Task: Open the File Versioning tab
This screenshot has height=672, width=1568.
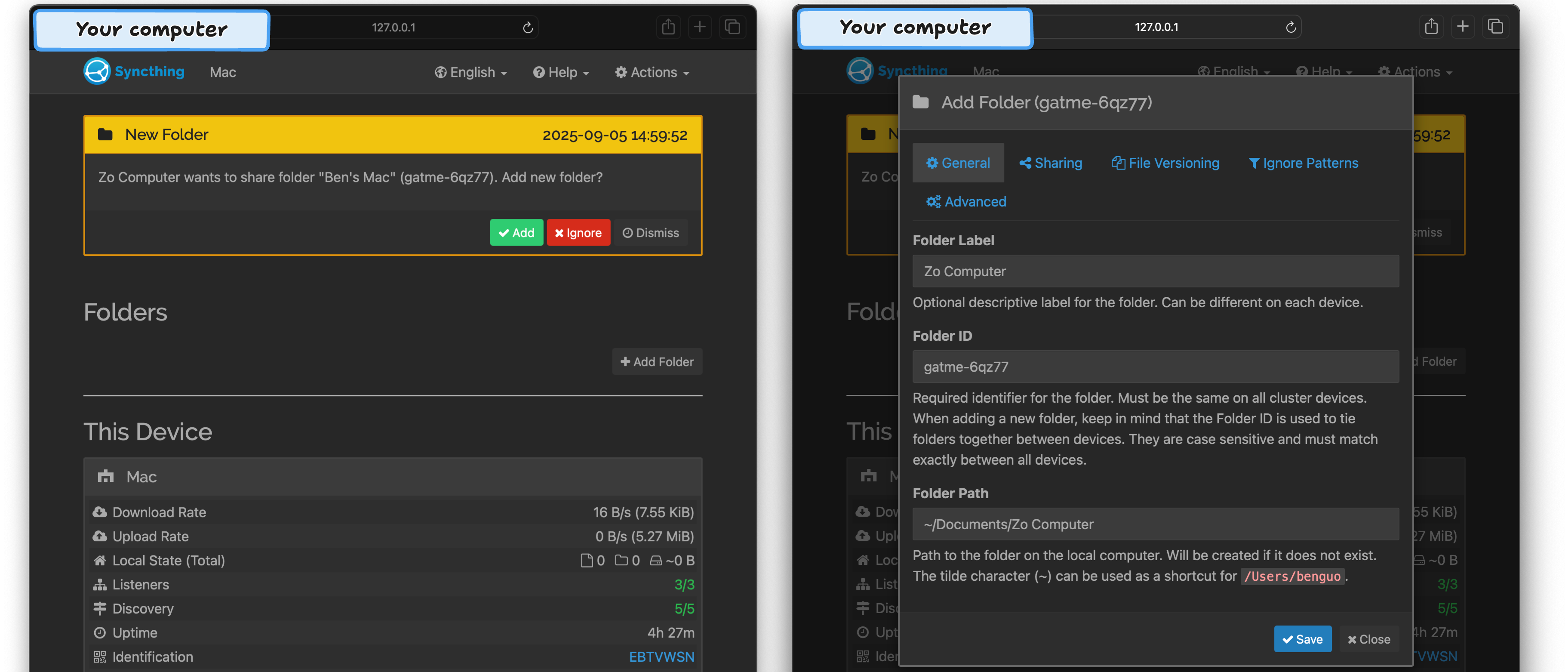Action: point(1165,163)
